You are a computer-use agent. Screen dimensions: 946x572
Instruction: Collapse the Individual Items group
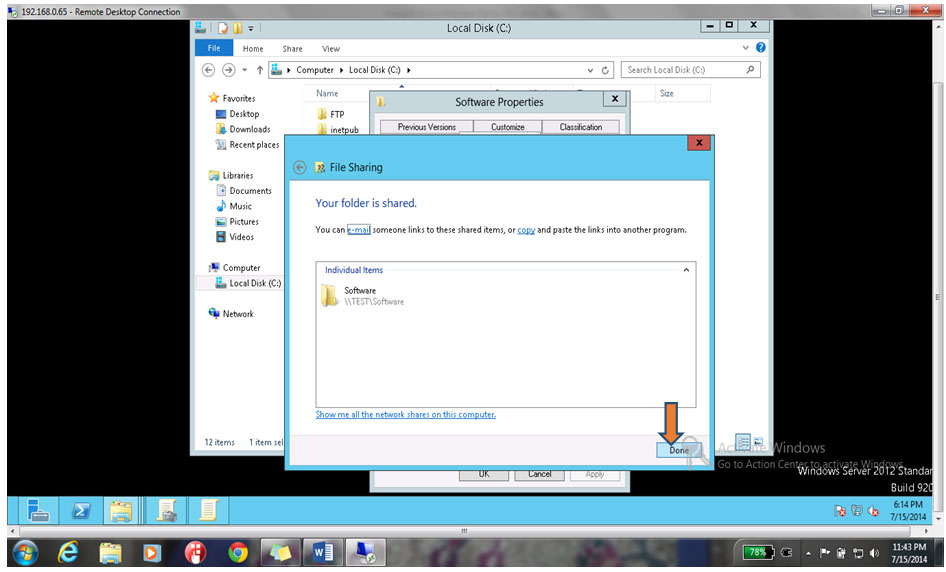point(686,270)
